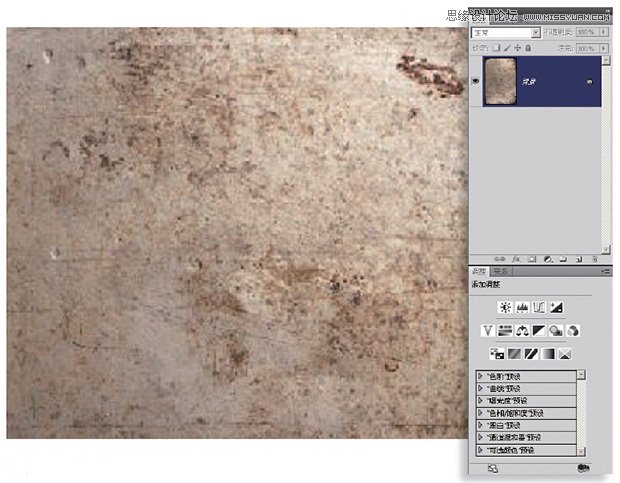Click the presets list scroll up arrow

pos(581,374)
